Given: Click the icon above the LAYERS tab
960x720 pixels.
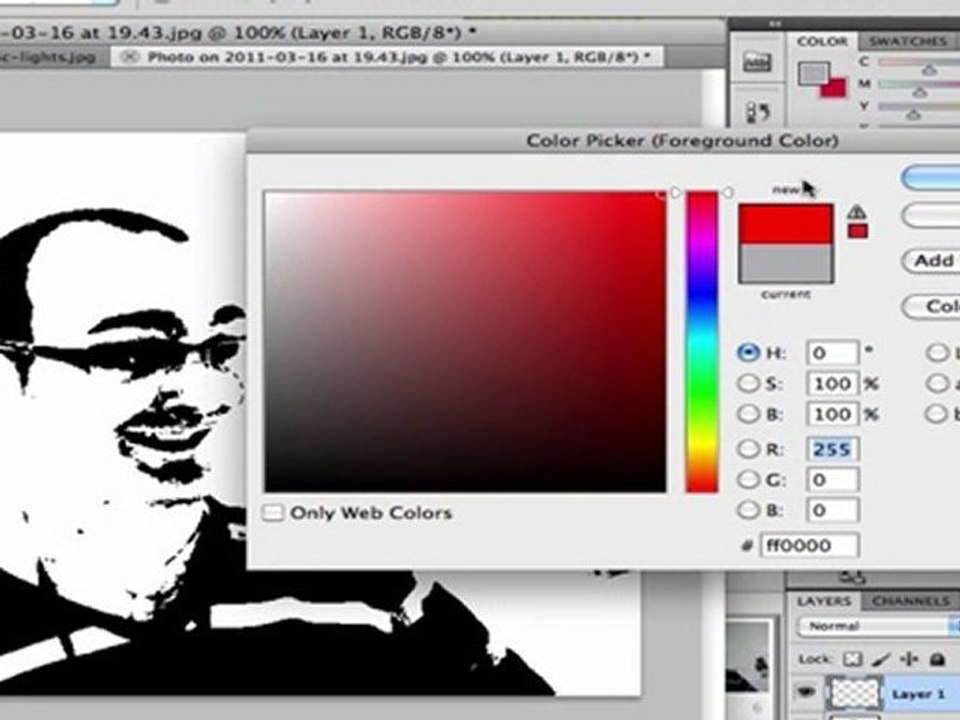Looking at the screenshot, I should click(852, 576).
